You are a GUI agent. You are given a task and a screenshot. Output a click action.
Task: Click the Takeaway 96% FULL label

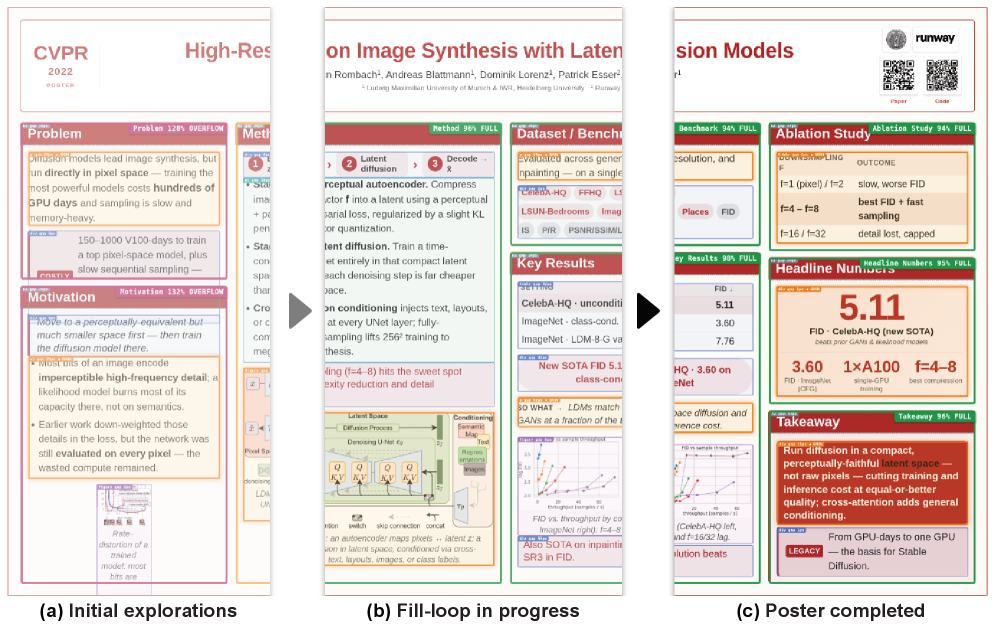click(x=934, y=416)
